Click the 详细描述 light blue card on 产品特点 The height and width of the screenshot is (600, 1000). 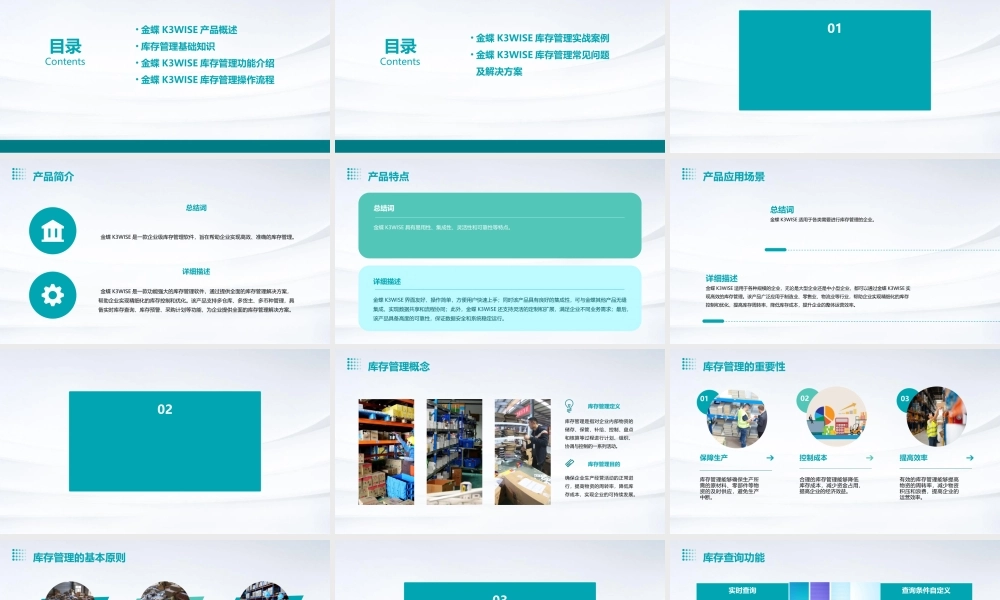499,298
